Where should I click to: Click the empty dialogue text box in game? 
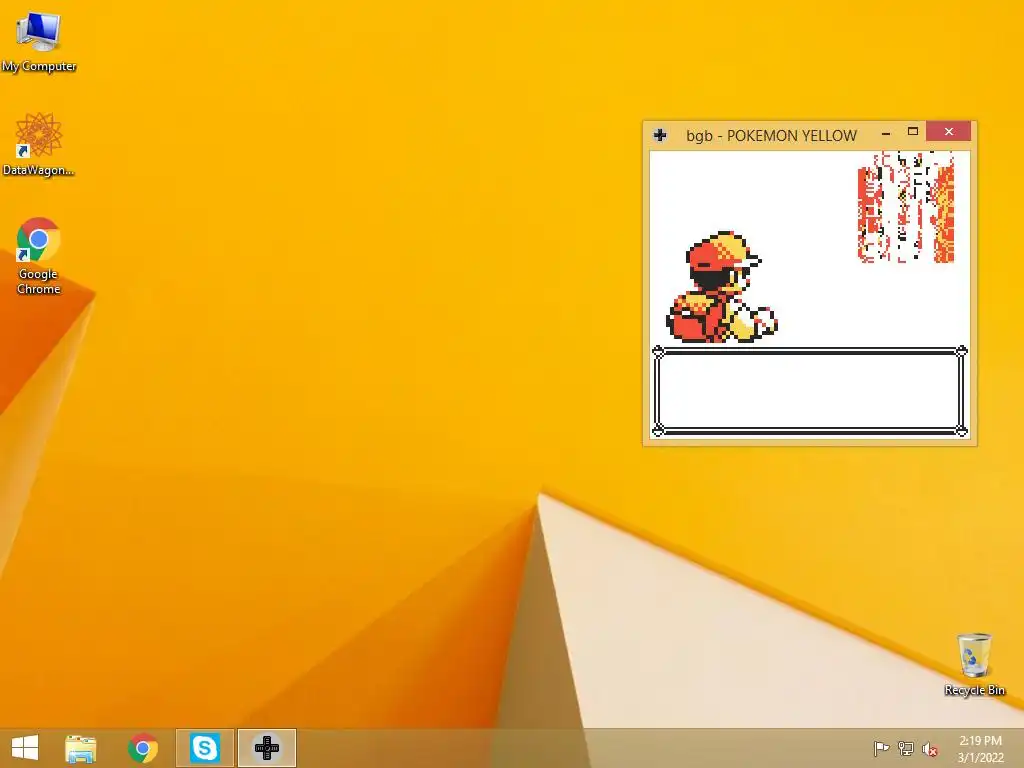pos(810,391)
